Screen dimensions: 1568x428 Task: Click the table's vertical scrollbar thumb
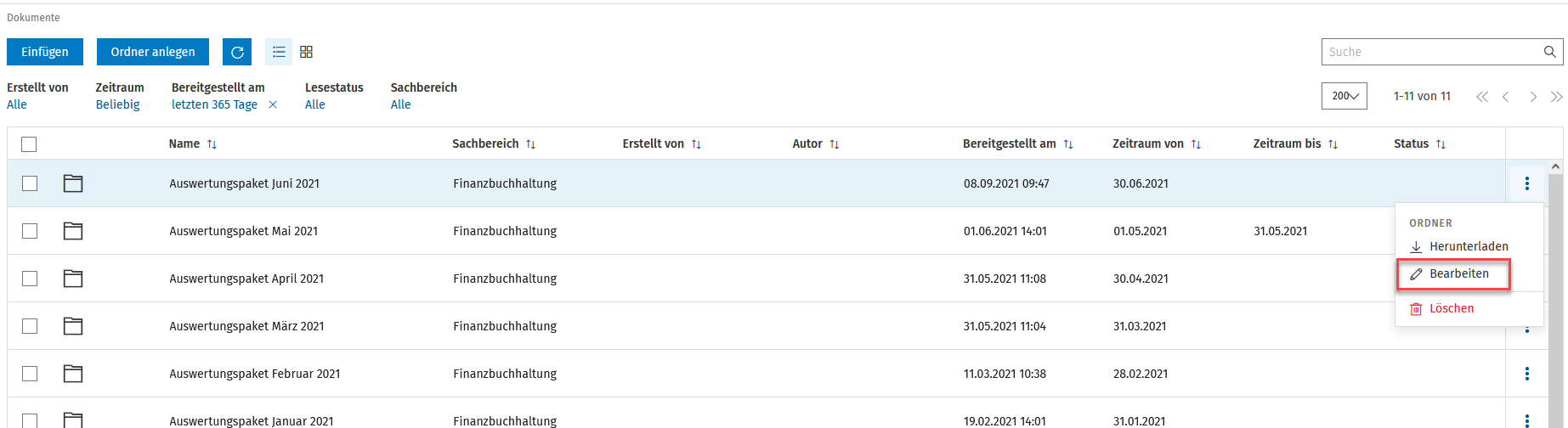tap(1556, 301)
